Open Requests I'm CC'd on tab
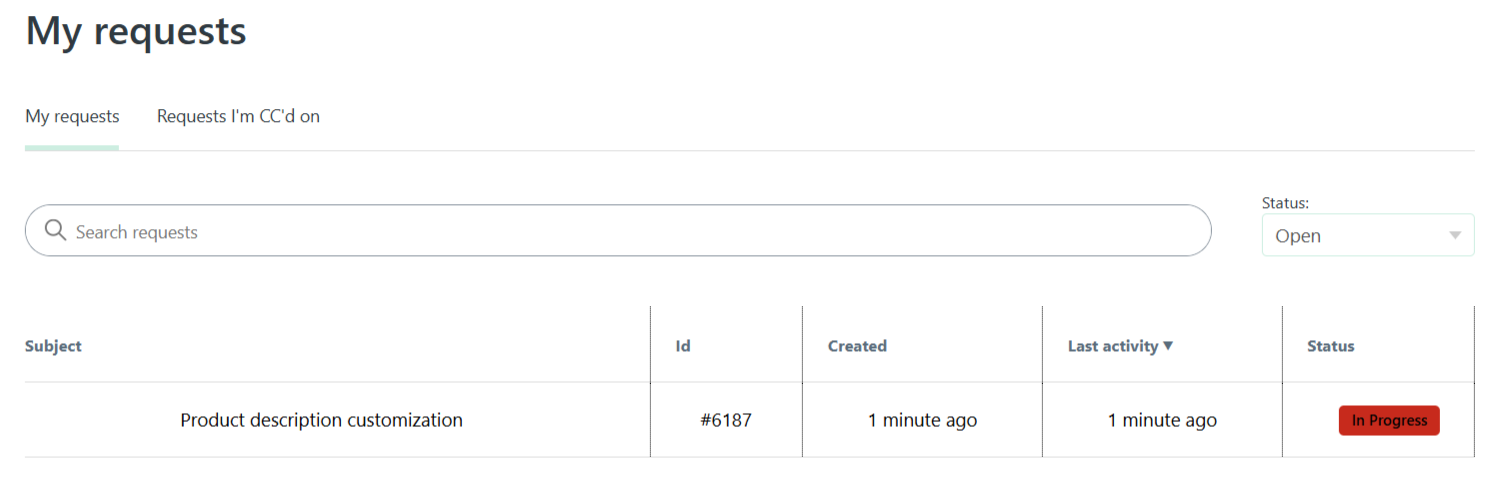This screenshot has height=482, width=1501. pos(238,116)
